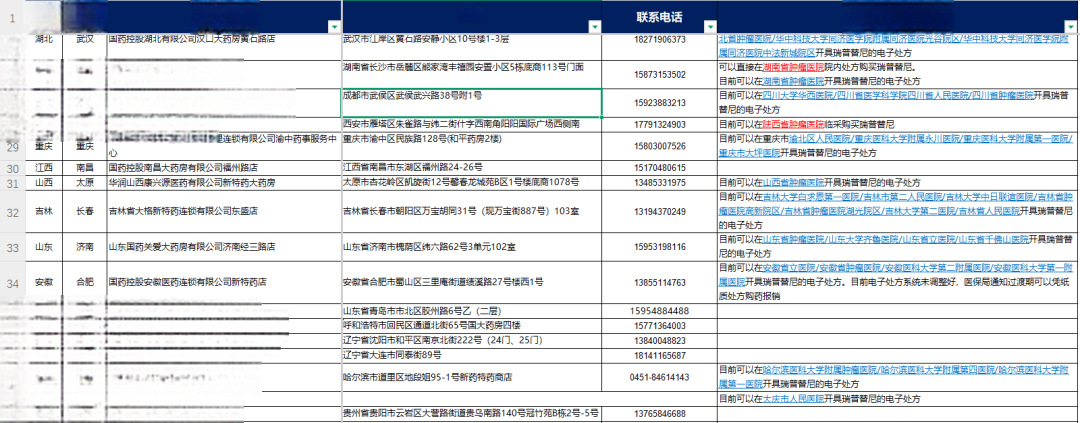The image size is (1080, 423).
Task: Click phone number 15771364003
Action: tap(660, 325)
